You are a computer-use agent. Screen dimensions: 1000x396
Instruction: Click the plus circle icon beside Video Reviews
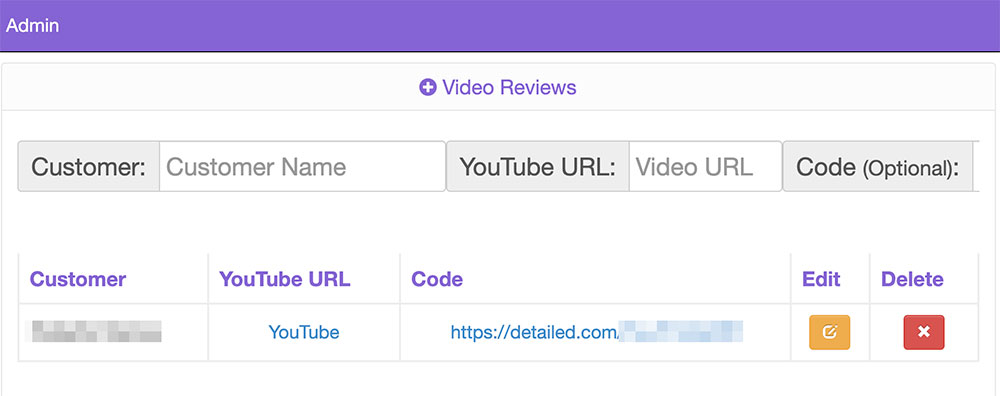(427, 87)
